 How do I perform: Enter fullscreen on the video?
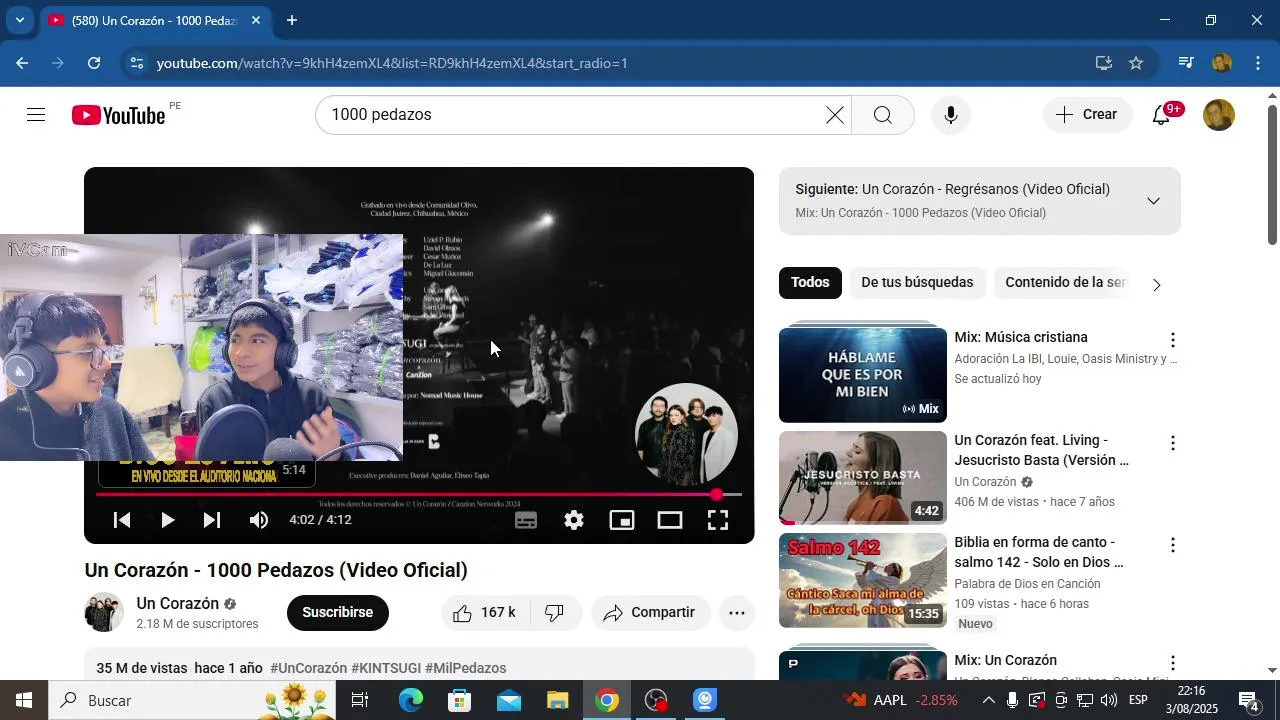[718, 520]
